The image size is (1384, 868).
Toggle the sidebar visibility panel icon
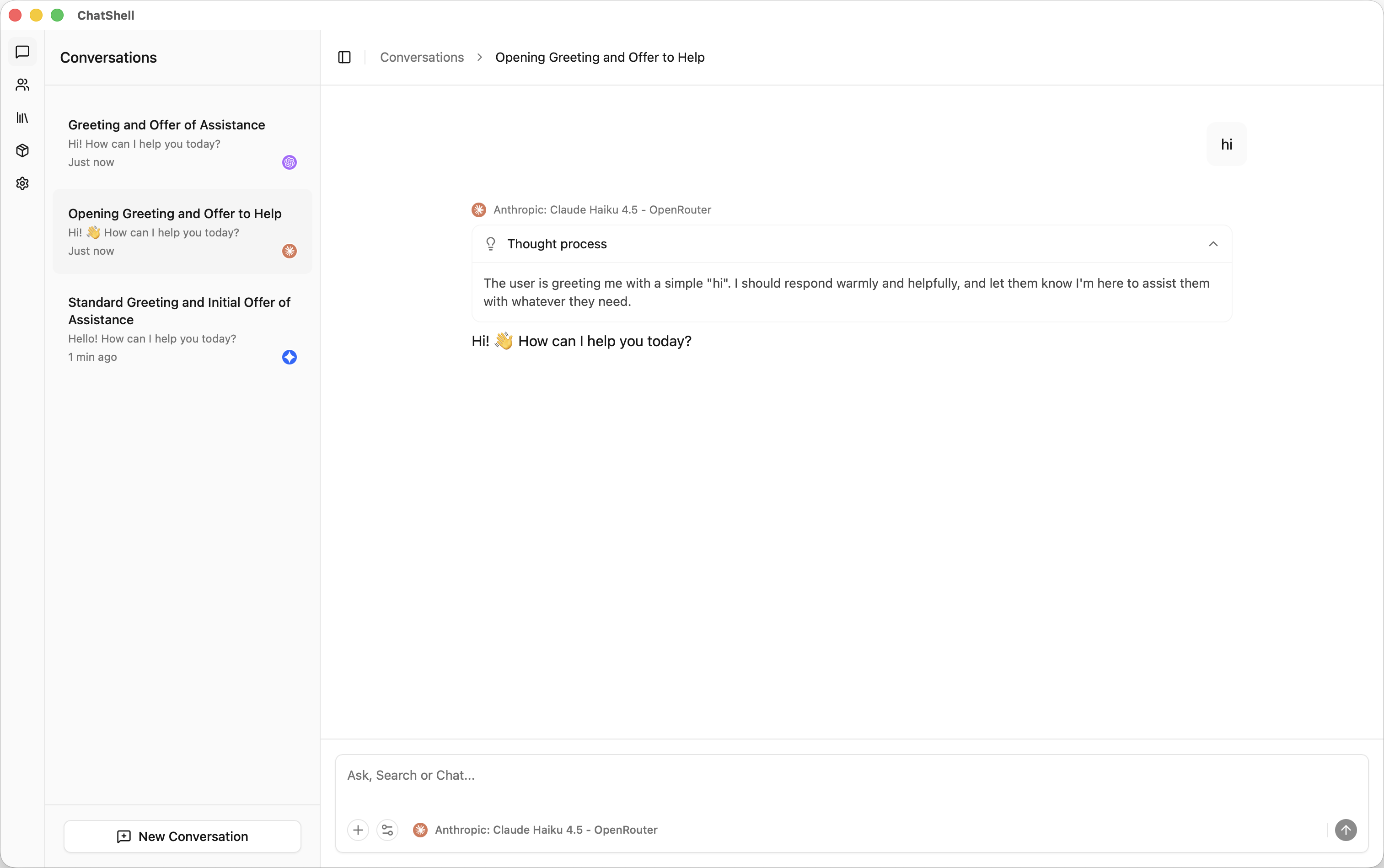click(x=344, y=57)
